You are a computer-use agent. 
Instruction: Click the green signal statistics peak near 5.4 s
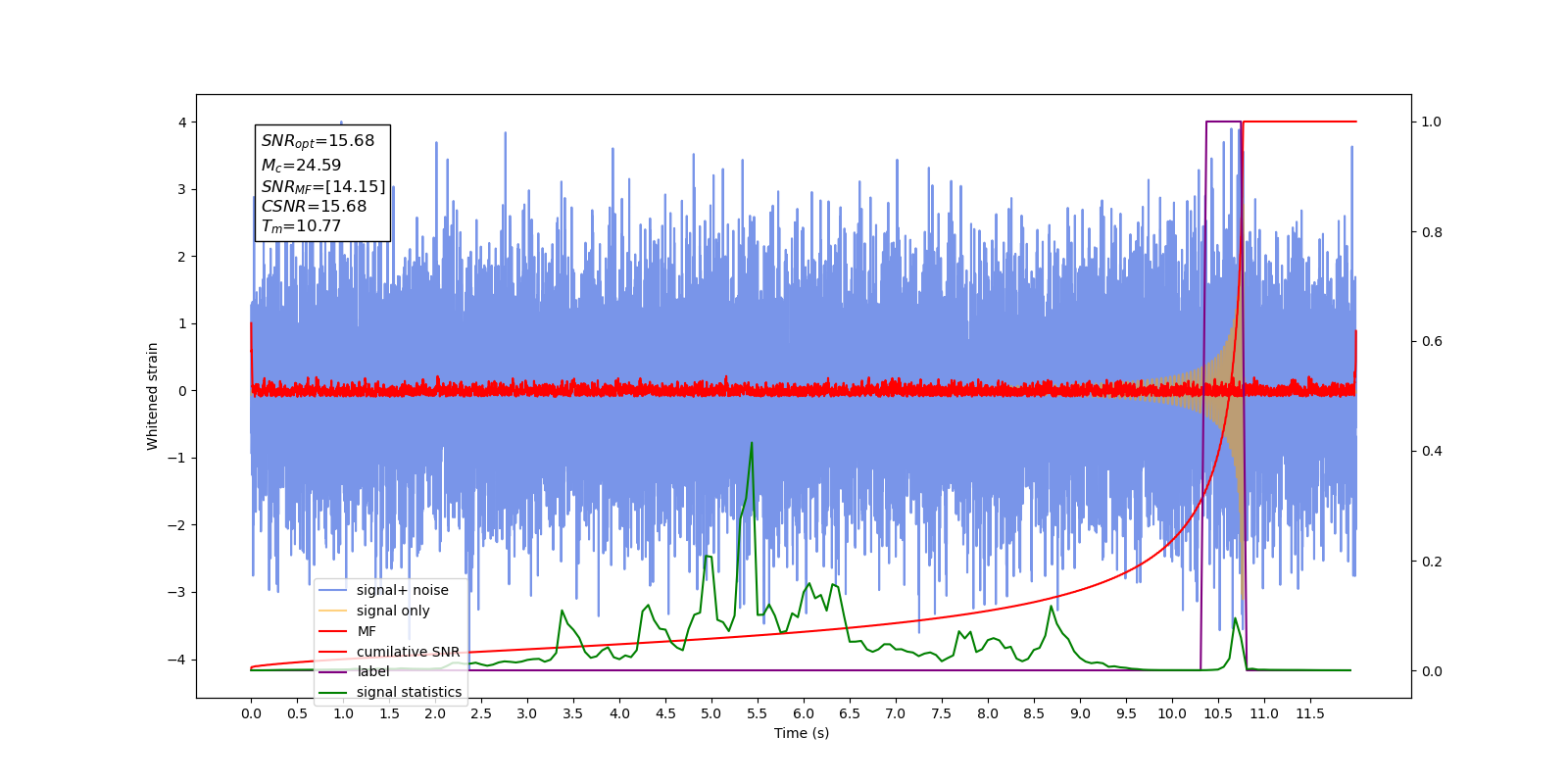[752, 444]
